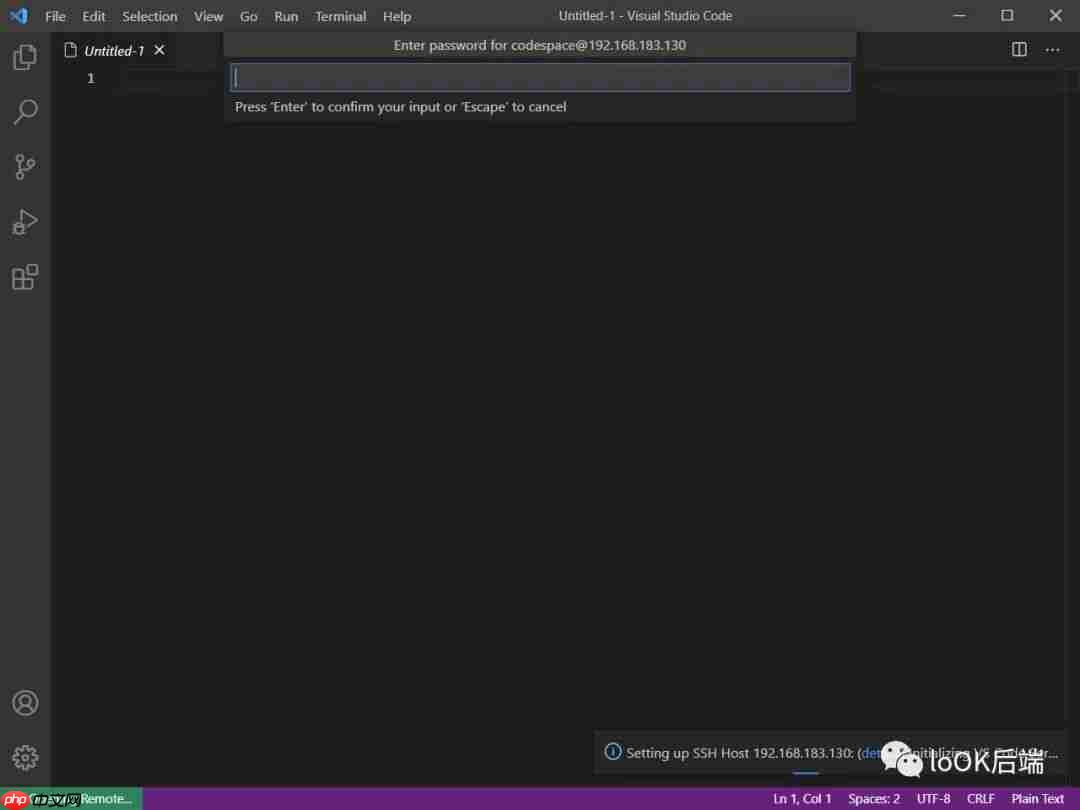Click the Split Editor icon
Image resolution: width=1080 pixels, height=810 pixels.
[1018, 48]
